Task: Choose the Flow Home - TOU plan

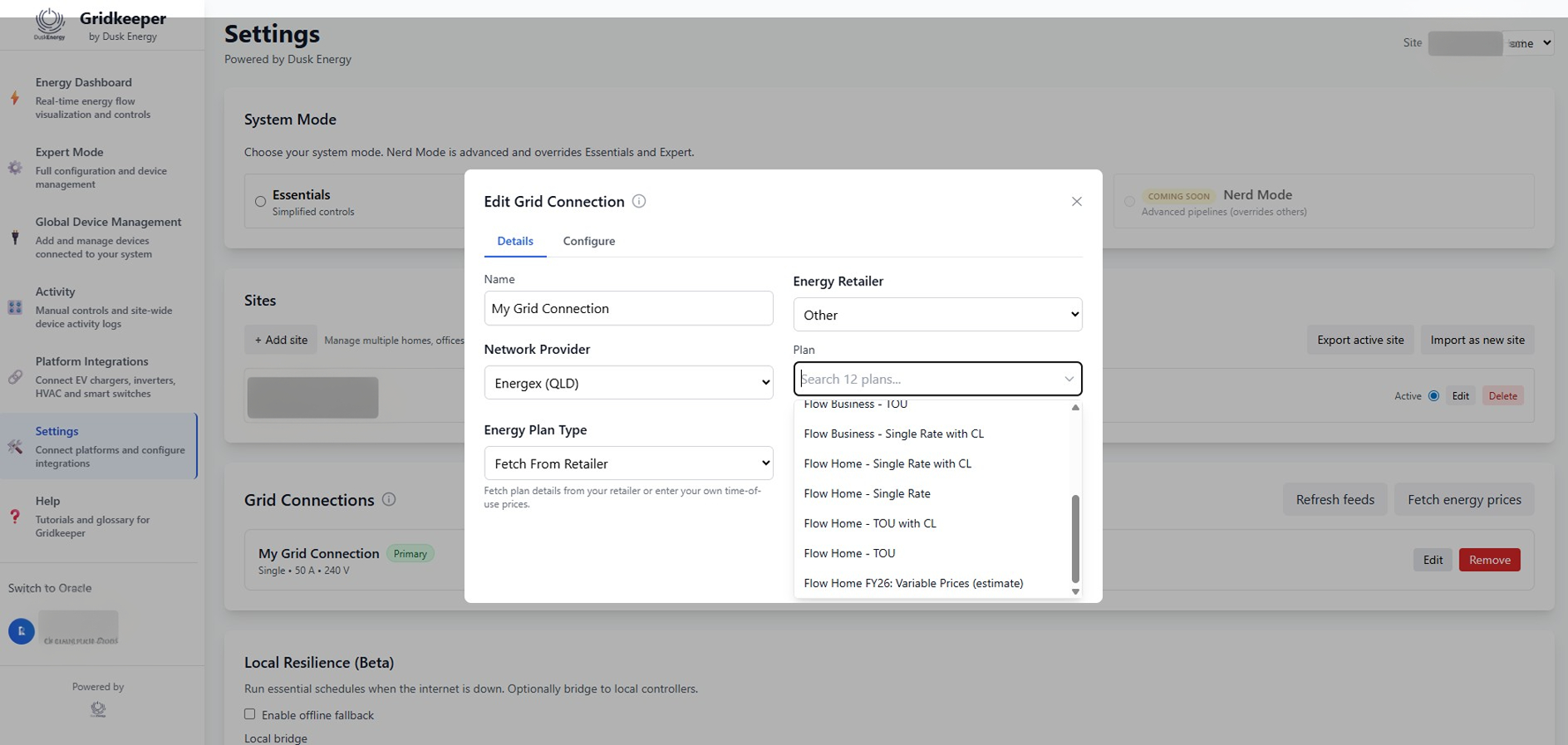Action: click(932, 553)
